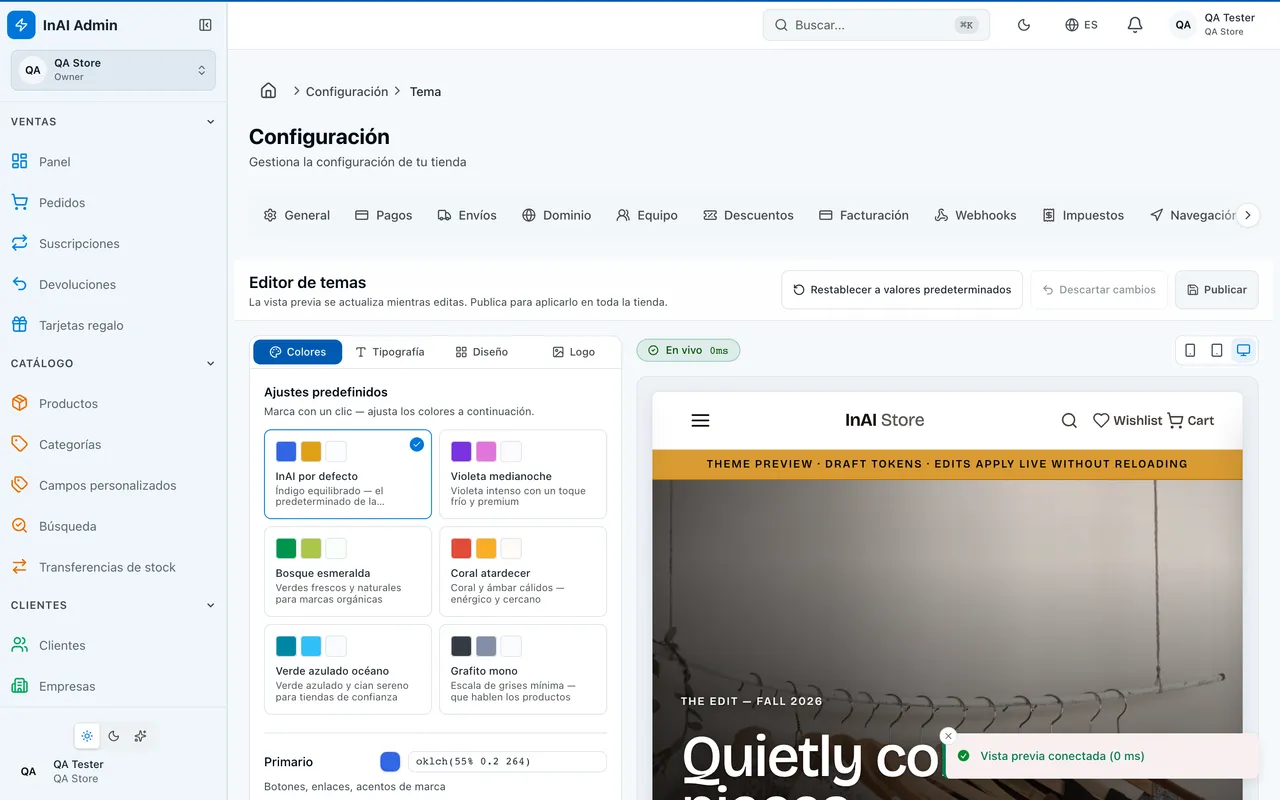The width and height of the screenshot is (1280, 800).
Task: Click the Primario oklch value field
Action: 507,762
